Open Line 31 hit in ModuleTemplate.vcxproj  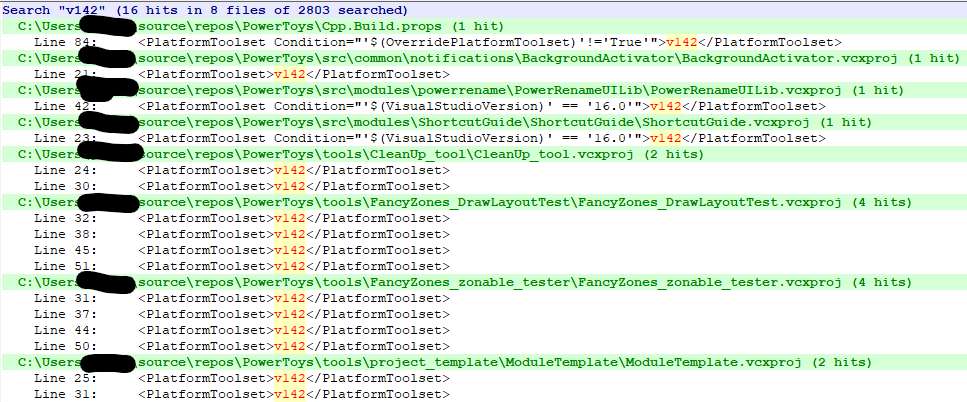point(484,394)
